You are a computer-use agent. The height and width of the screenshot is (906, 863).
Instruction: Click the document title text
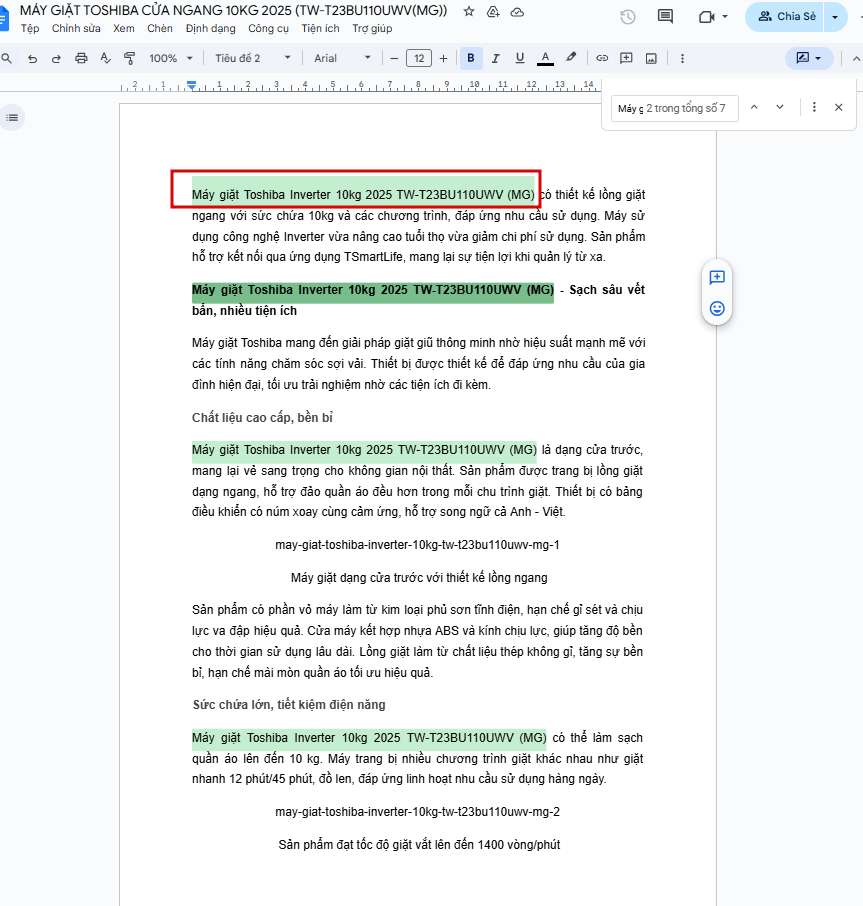[x=233, y=10]
